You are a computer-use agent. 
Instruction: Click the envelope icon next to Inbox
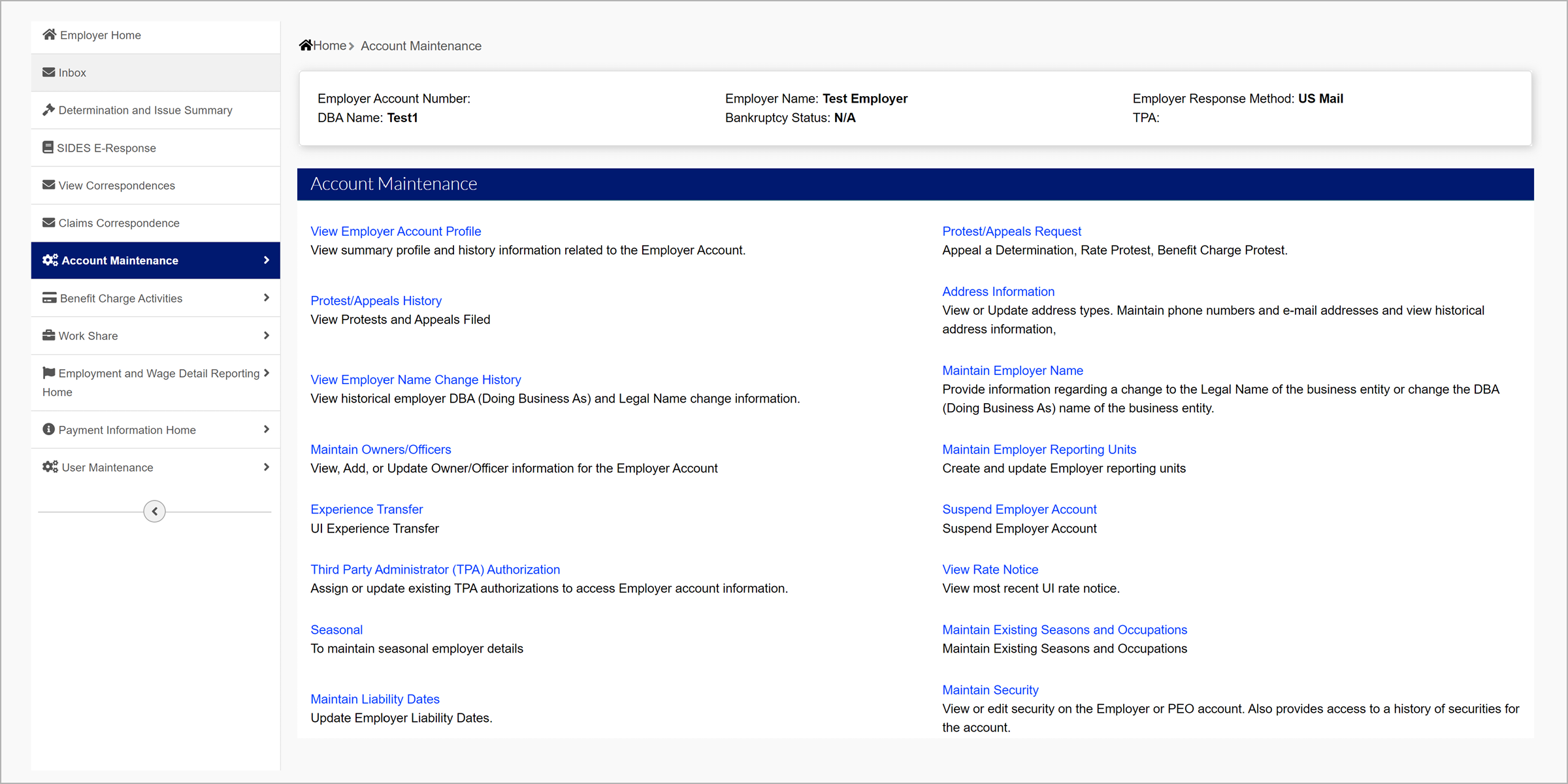click(x=48, y=73)
